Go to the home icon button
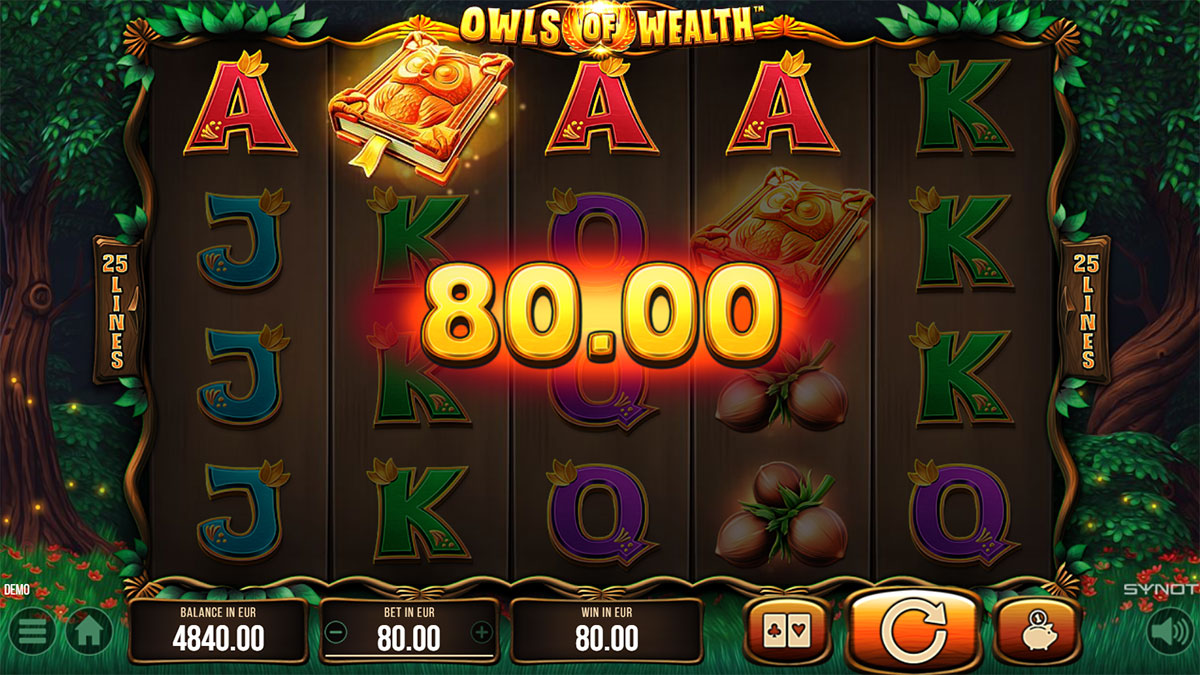This screenshot has height=675, width=1200. click(90, 631)
